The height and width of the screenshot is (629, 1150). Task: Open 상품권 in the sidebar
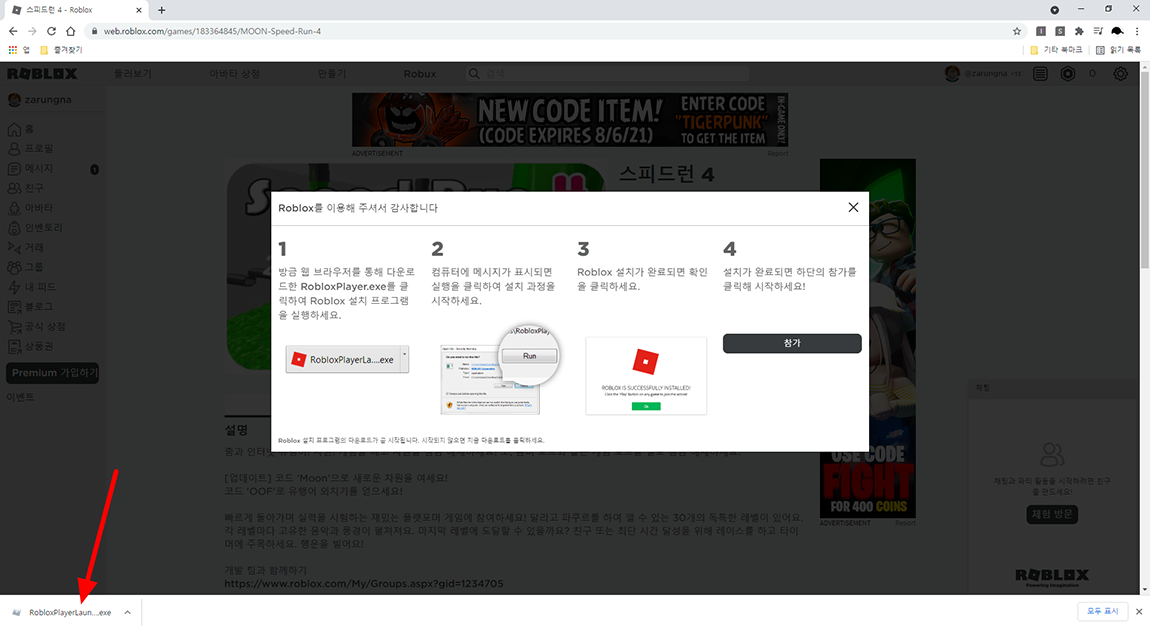coord(31,346)
